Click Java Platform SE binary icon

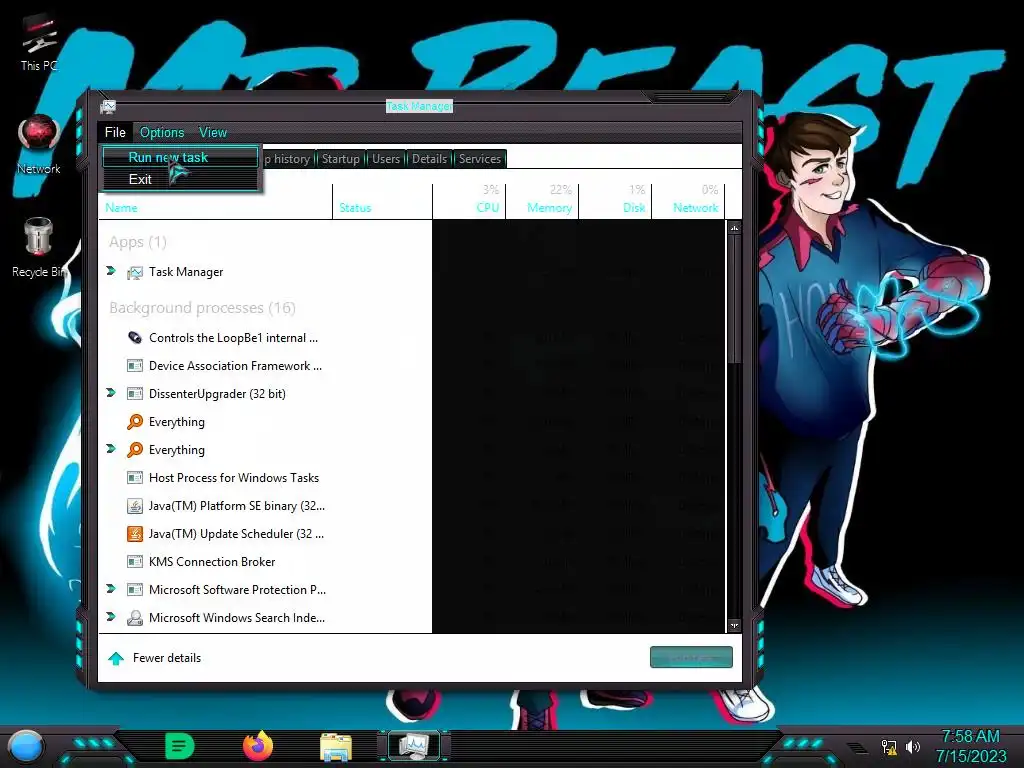point(135,505)
